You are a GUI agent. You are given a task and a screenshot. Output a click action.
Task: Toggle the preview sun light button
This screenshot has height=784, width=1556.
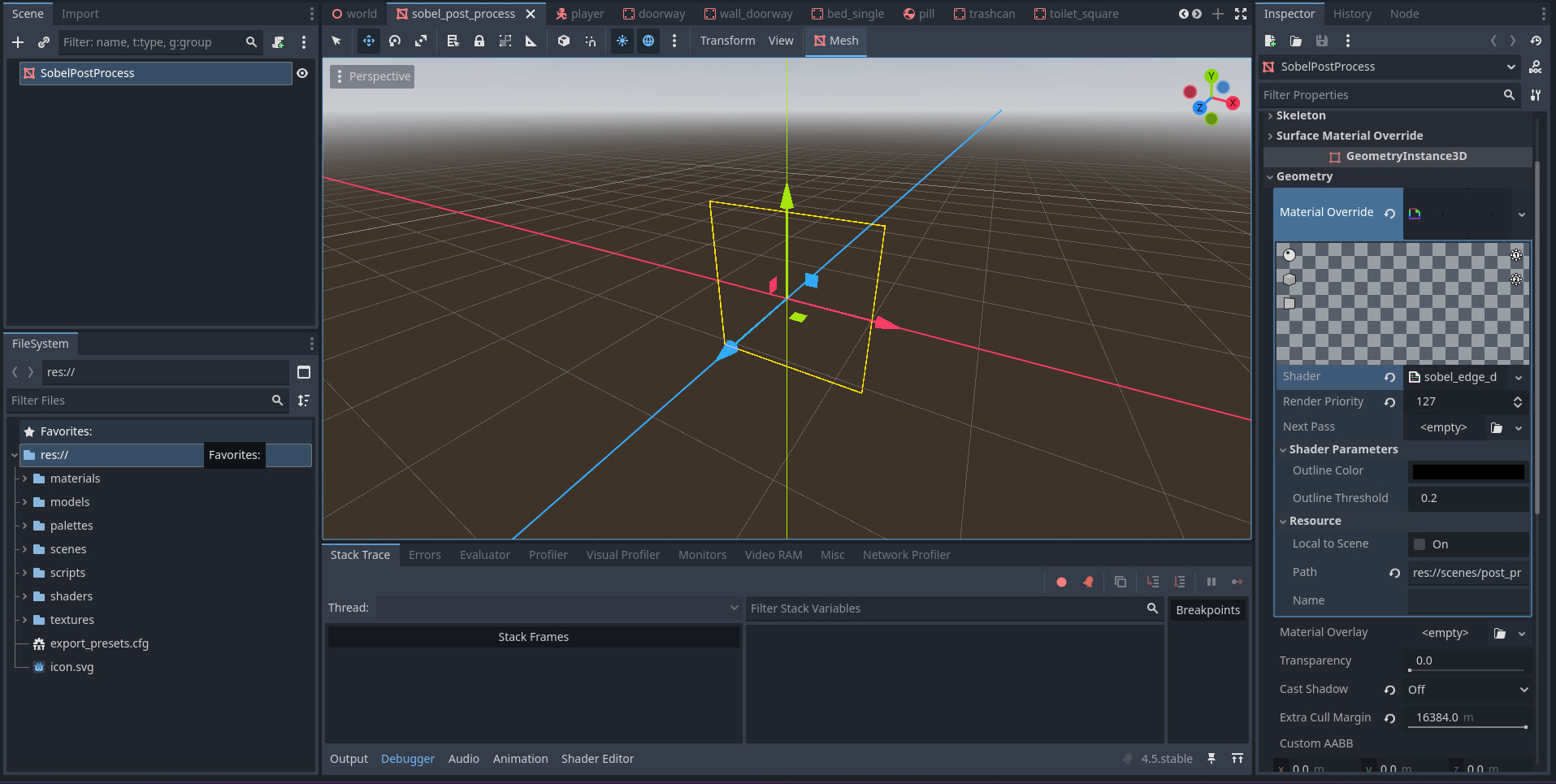(622, 41)
